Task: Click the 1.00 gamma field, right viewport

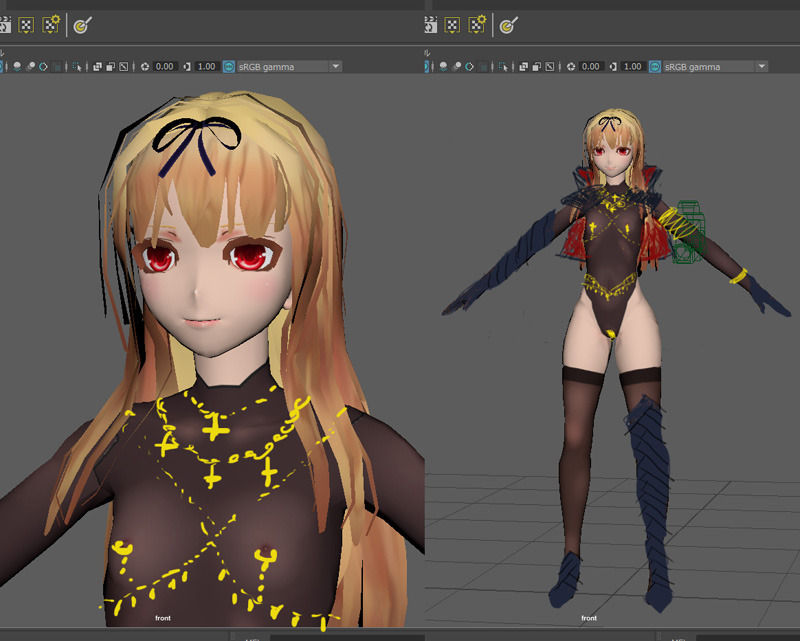Action: (633, 66)
